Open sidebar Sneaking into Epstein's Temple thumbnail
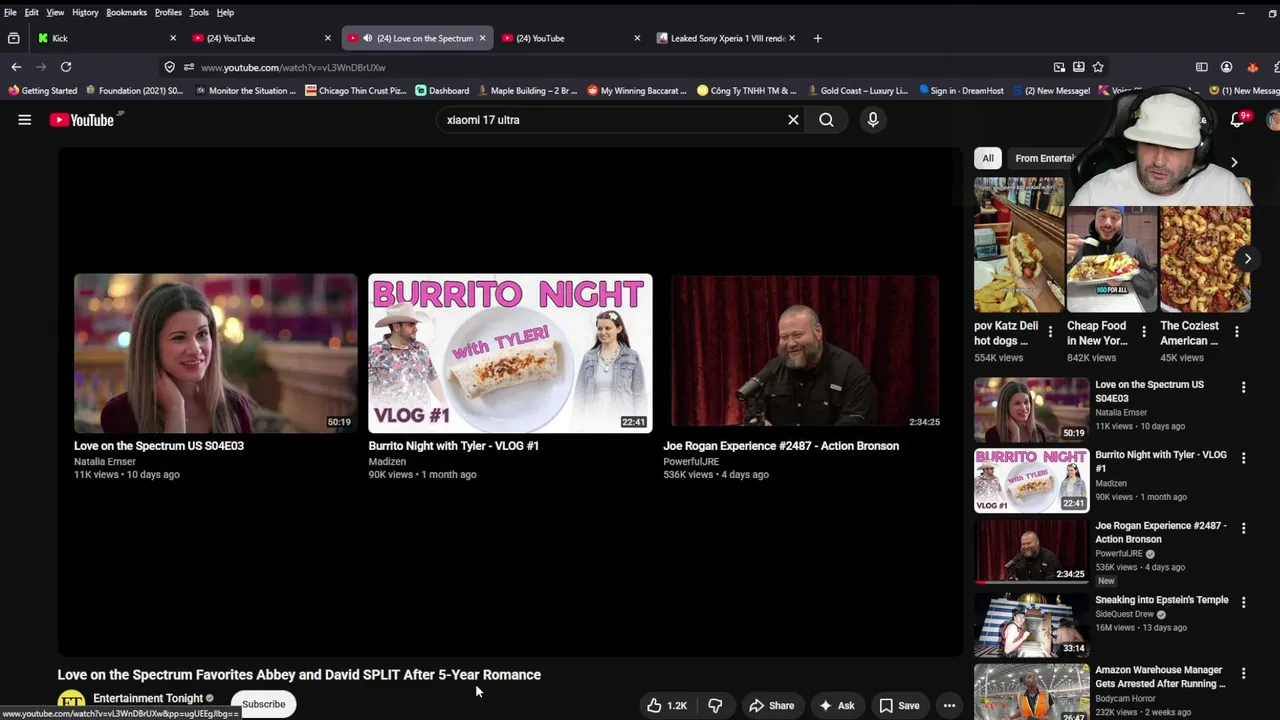 click(x=1032, y=625)
